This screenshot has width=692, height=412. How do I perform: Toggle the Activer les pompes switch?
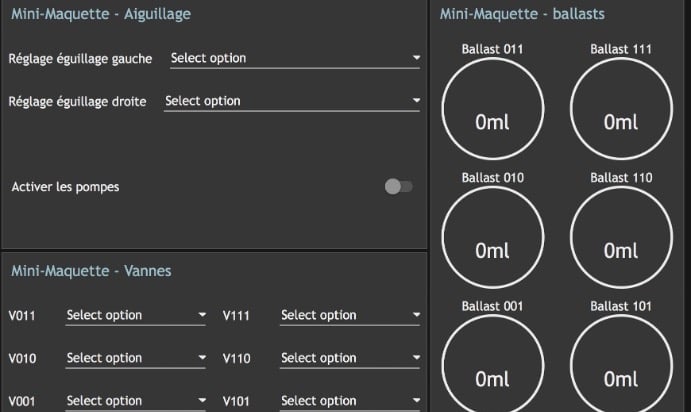click(398, 187)
